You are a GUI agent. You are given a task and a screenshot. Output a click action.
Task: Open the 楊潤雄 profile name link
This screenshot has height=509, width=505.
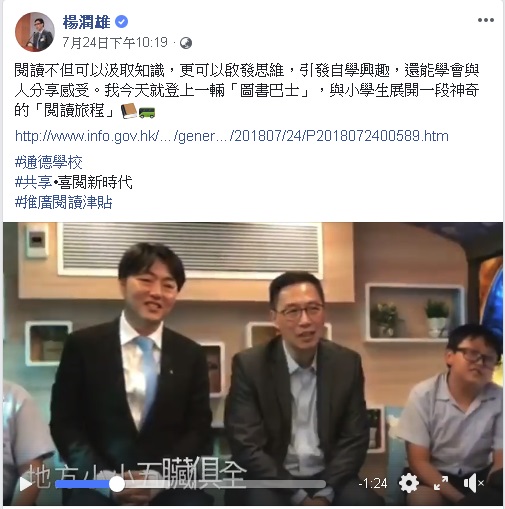[x=87, y=22]
